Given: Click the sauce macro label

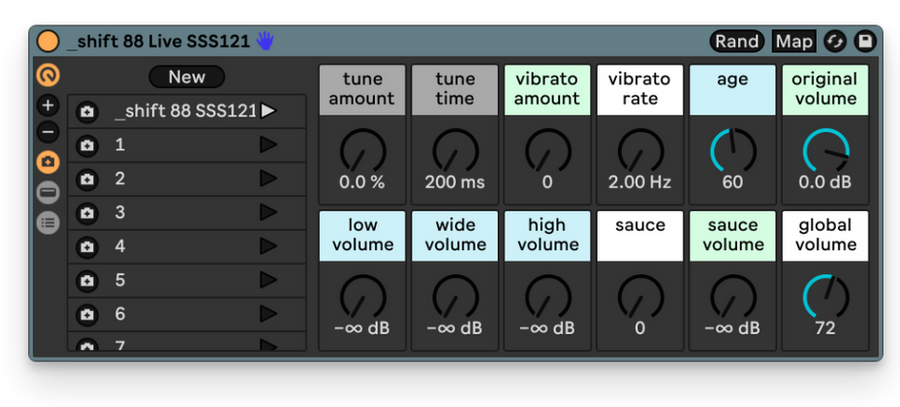Looking at the screenshot, I should (x=641, y=236).
